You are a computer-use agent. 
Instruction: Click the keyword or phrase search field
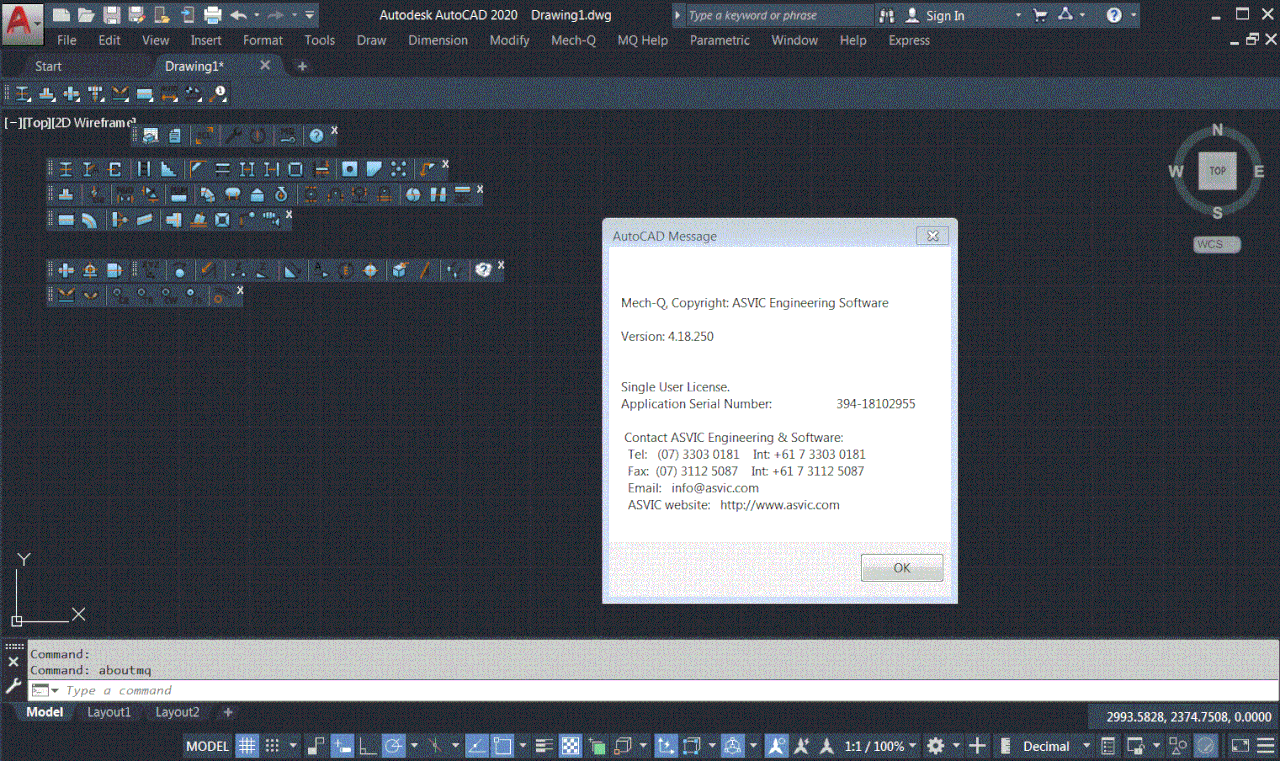[x=779, y=15]
